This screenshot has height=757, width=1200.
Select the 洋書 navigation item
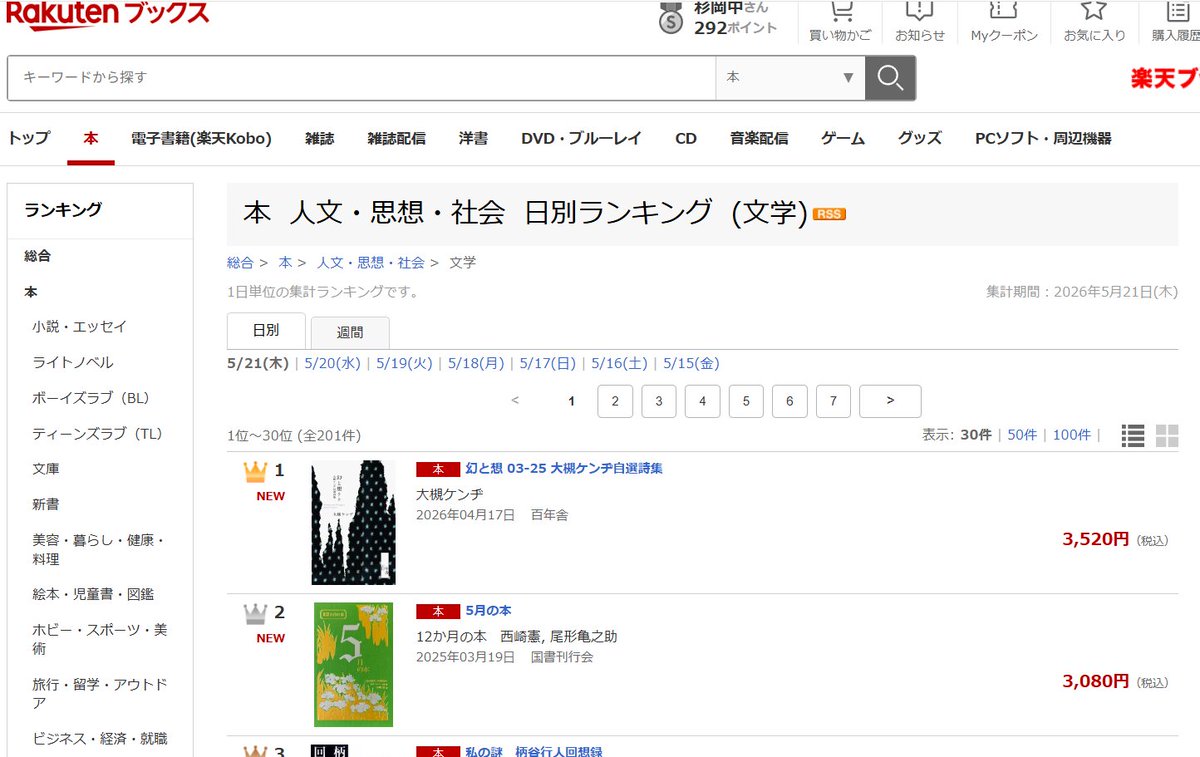tap(473, 139)
